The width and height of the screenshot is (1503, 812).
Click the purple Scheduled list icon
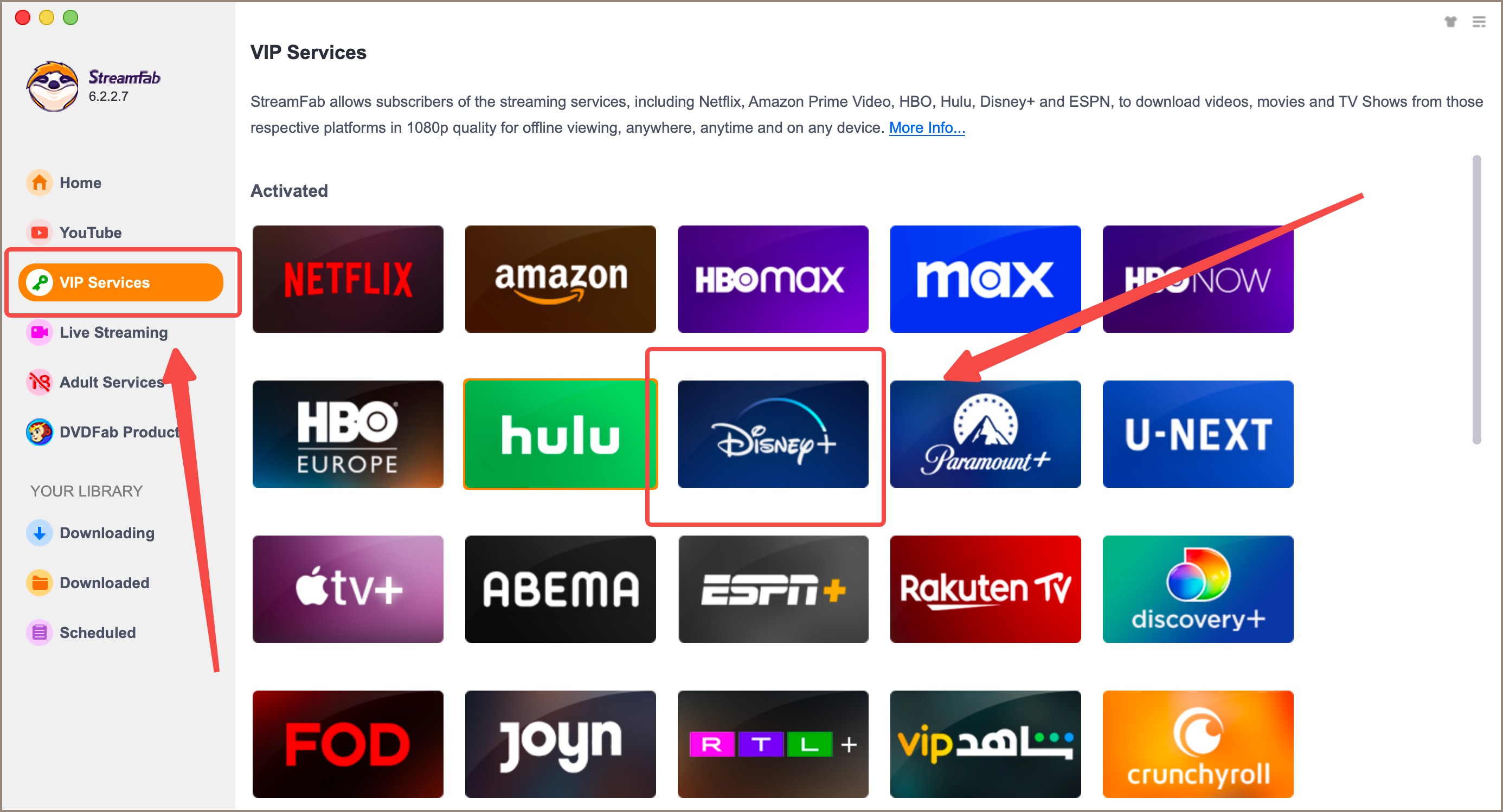point(39,633)
